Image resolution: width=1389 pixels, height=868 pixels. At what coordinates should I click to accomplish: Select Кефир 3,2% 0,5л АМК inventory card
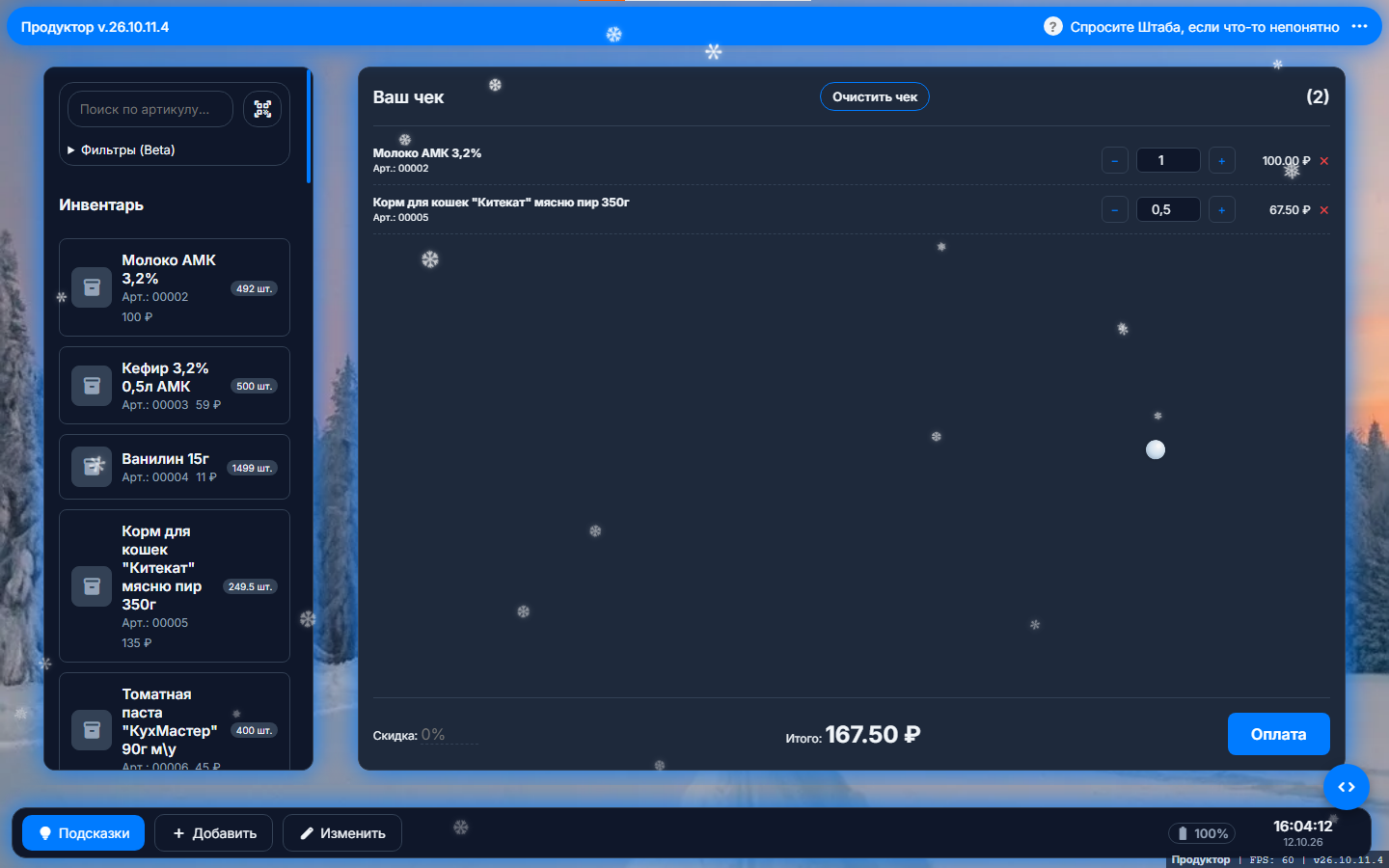click(x=175, y=386)
